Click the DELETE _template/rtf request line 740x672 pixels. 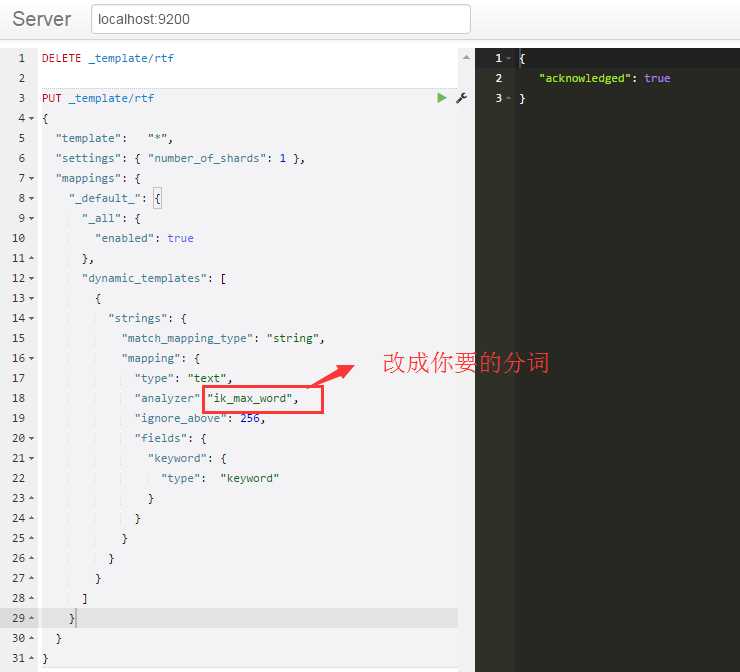[x=108, y=58]
